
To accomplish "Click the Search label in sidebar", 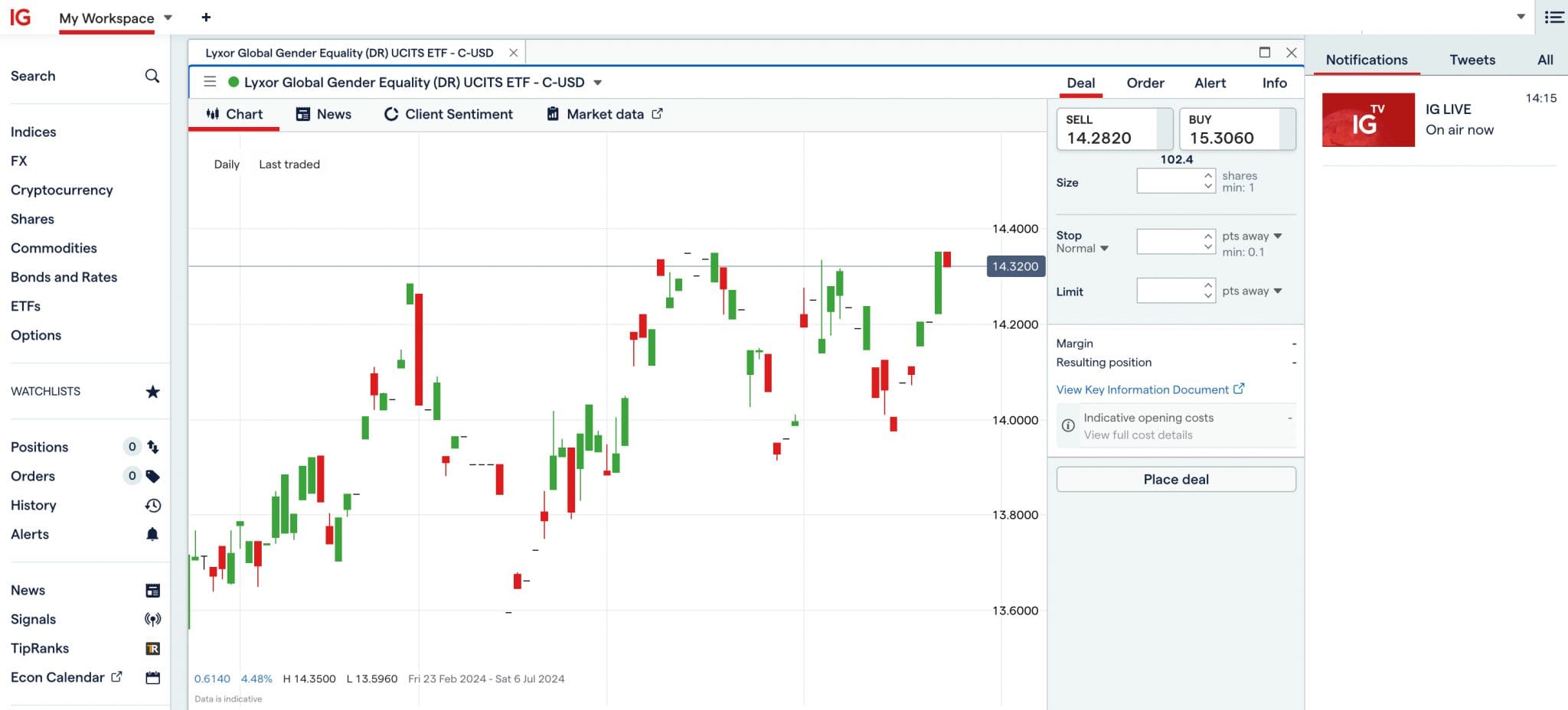I will 33,76.
